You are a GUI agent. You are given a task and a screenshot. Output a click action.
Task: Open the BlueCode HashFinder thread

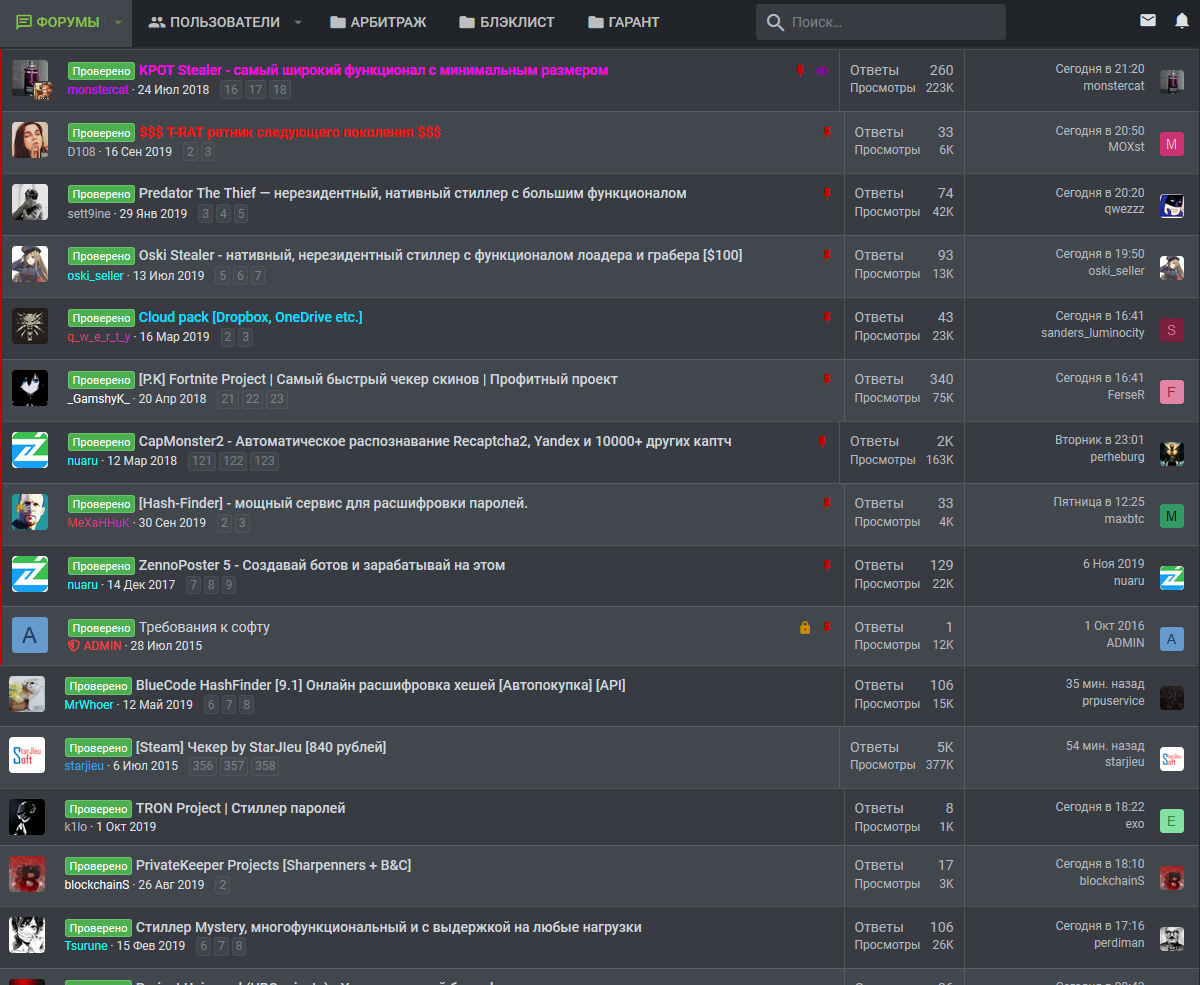381,686
